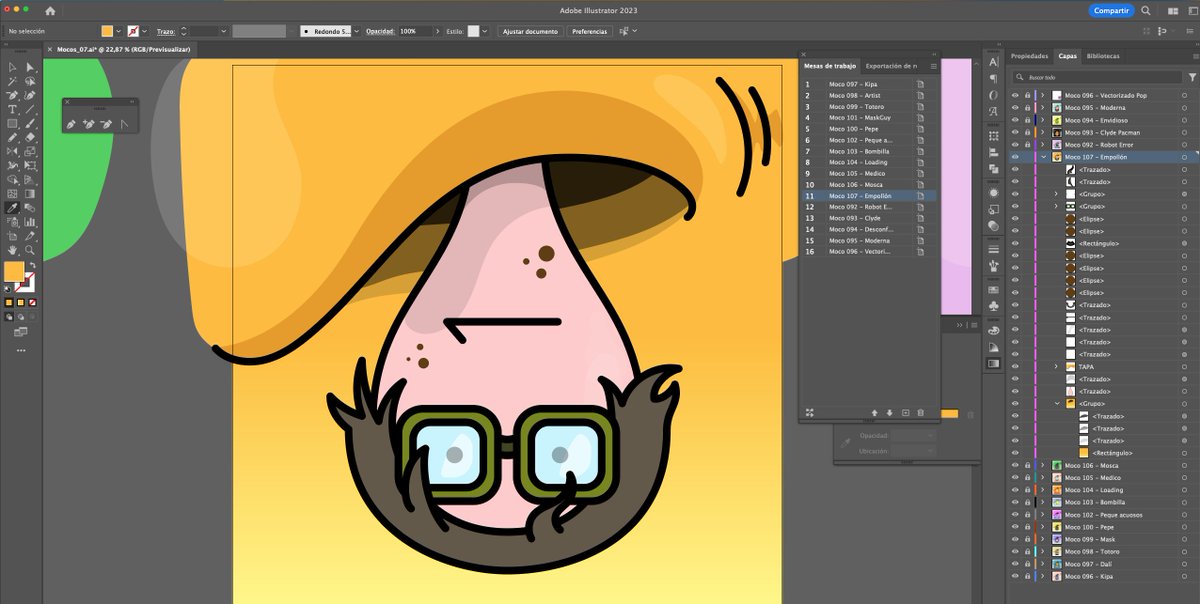Click the Swap Fill and Stroke arrow
Screen dimensions: 1200x604
pyautogui.click(x=32, y=265)
